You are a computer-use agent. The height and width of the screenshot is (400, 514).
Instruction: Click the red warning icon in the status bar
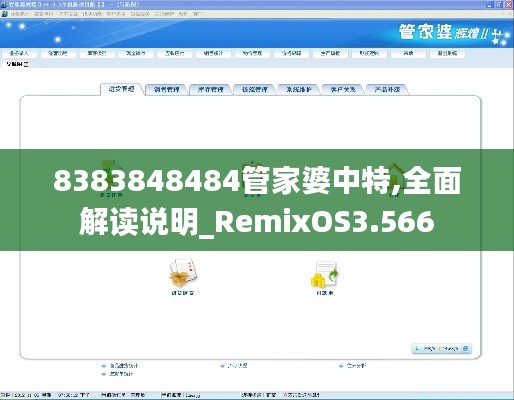click(286, 395)
